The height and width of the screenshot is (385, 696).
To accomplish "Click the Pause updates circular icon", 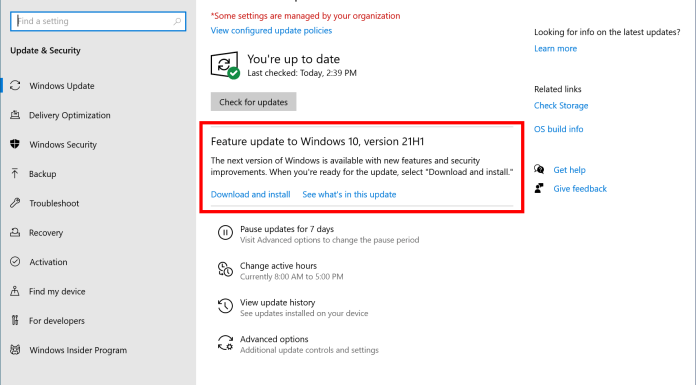I will click(x=225, y=232).
